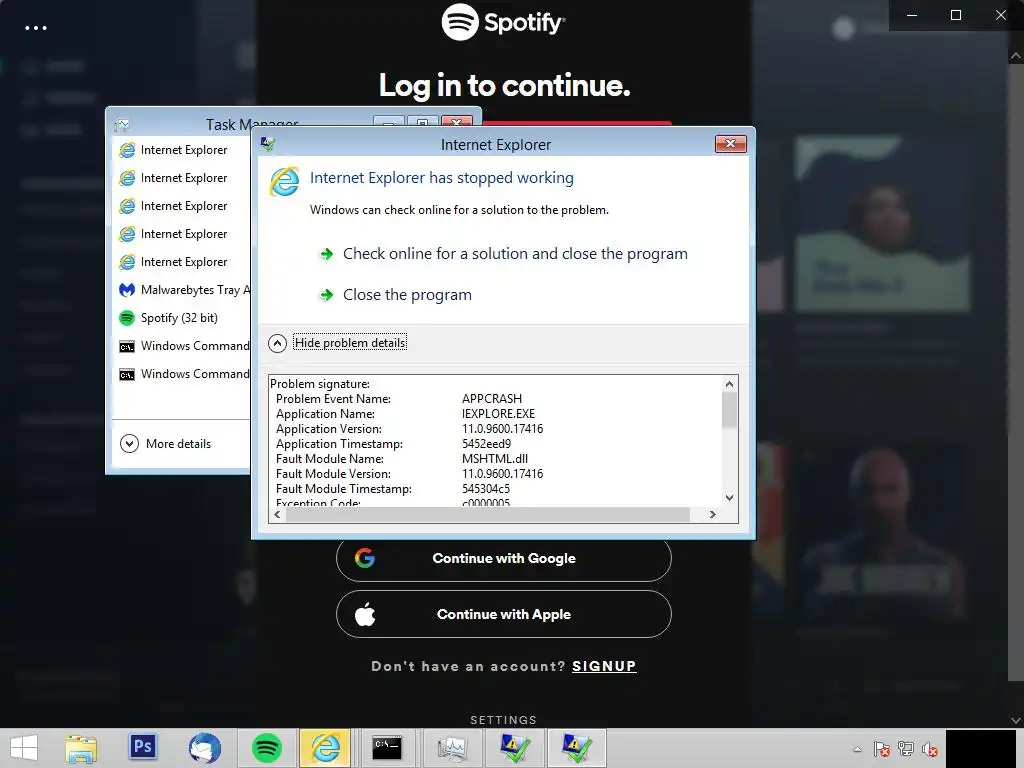Screen dimensions: 1024x768
Task: Open the SIGNUP link
Action: coord(604,666)
